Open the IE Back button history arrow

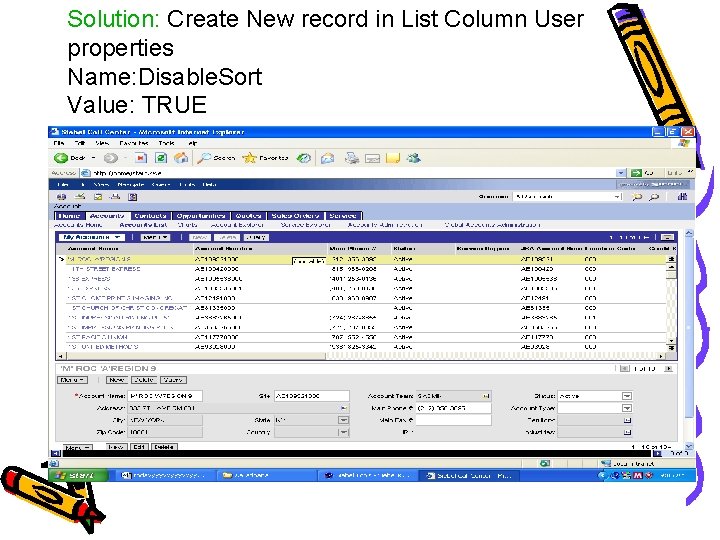point(93,158)
